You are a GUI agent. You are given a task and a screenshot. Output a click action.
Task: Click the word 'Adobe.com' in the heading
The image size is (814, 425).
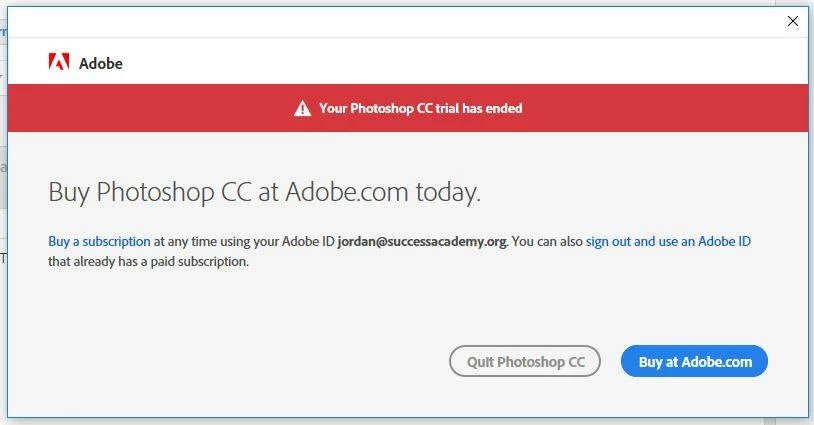pyautogui.click(x=347, y=192)
